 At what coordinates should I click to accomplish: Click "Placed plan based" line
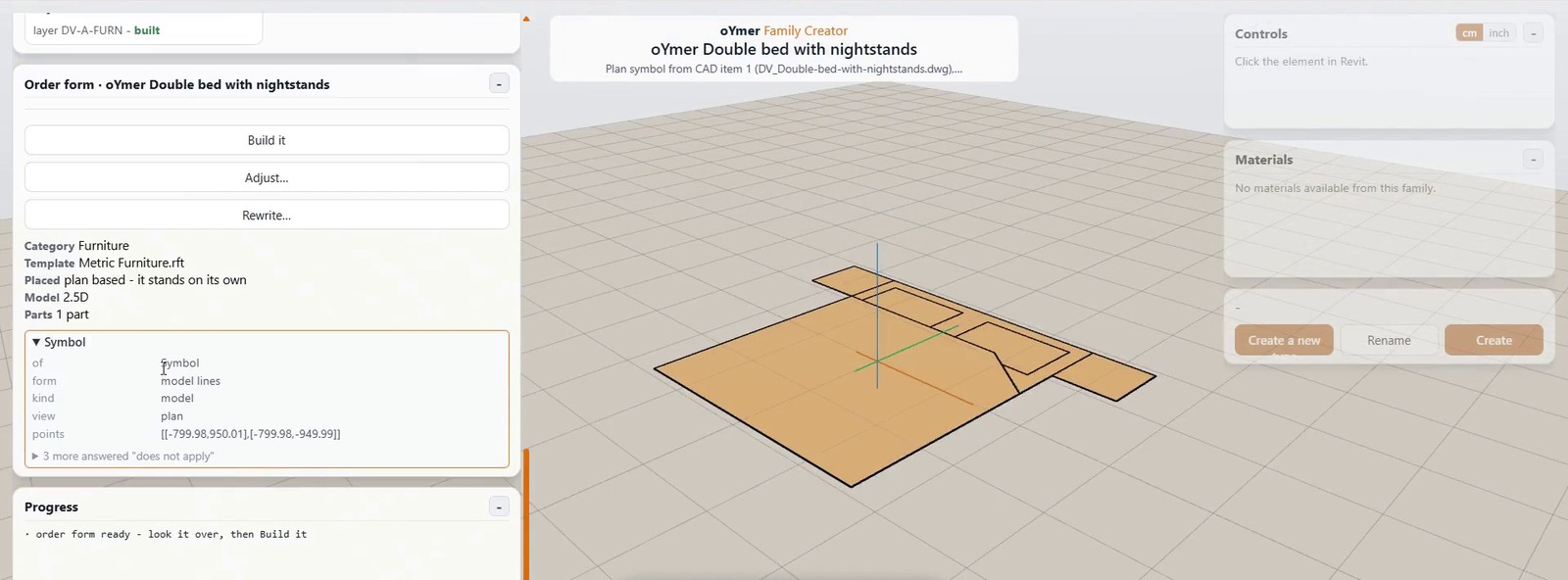[135, 280]
